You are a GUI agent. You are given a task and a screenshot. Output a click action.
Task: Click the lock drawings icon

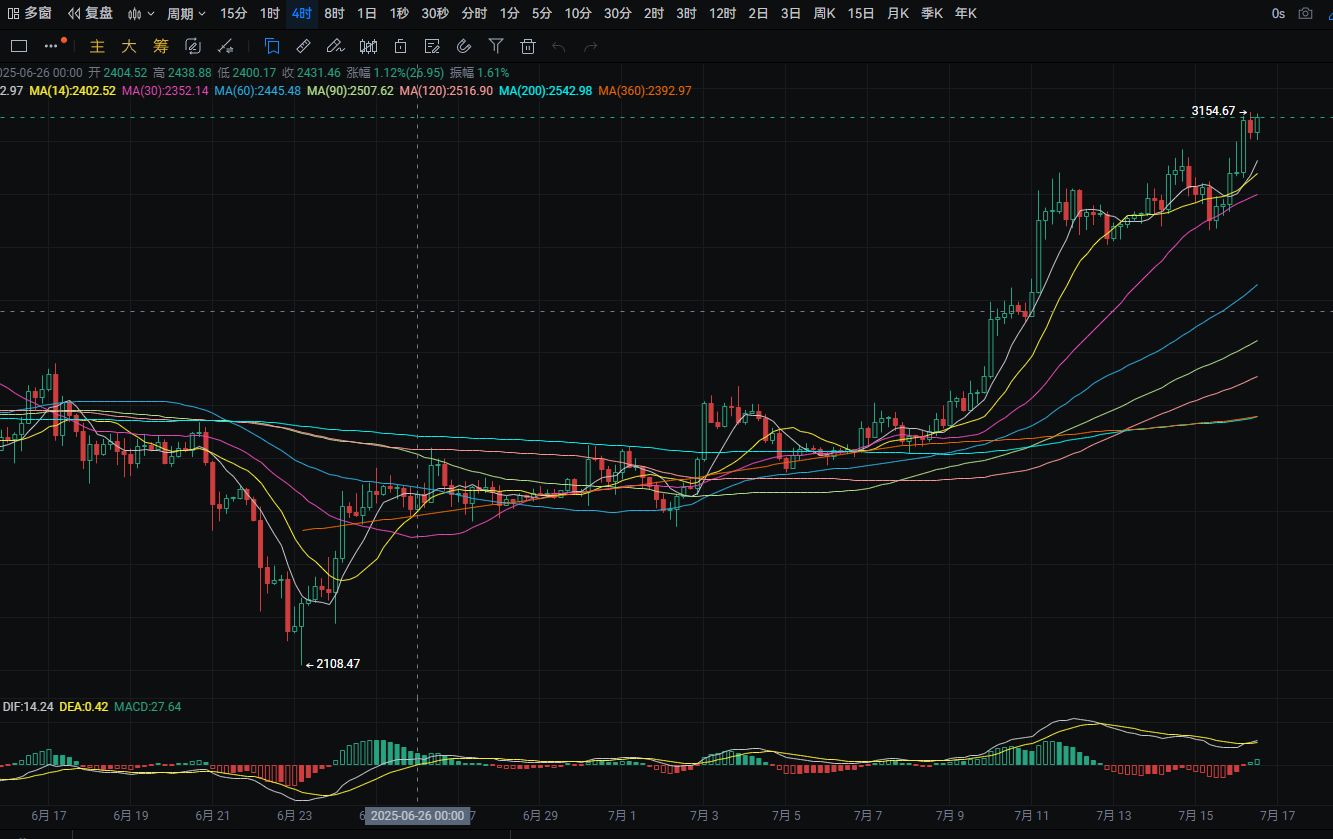pyautogui.click(x=400, y=46)
